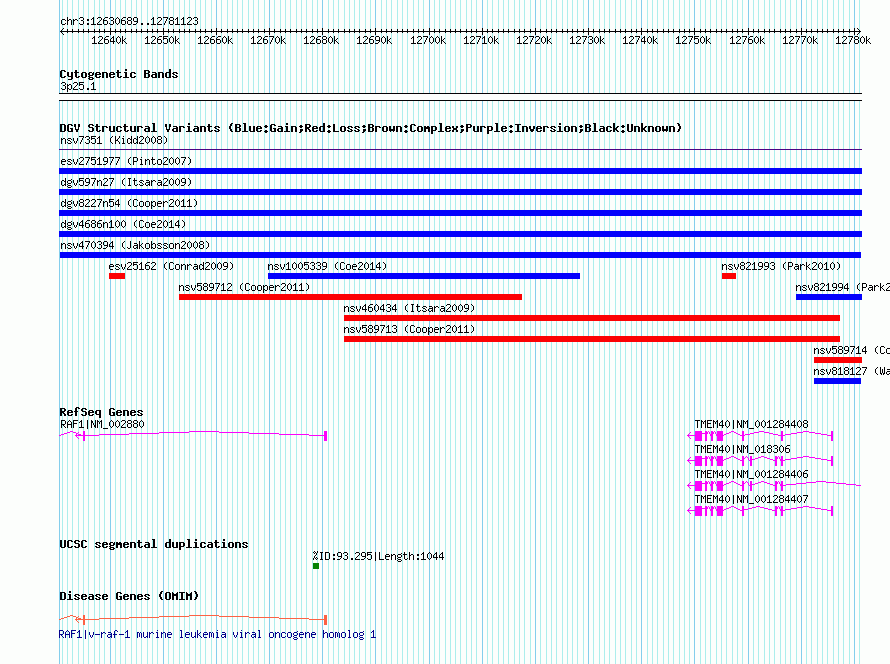The width and height of the screenshot is (890, 664).
Task: Select the nsv821993 (Park2010) red loss bar
Action: click(x=729, y=276)
